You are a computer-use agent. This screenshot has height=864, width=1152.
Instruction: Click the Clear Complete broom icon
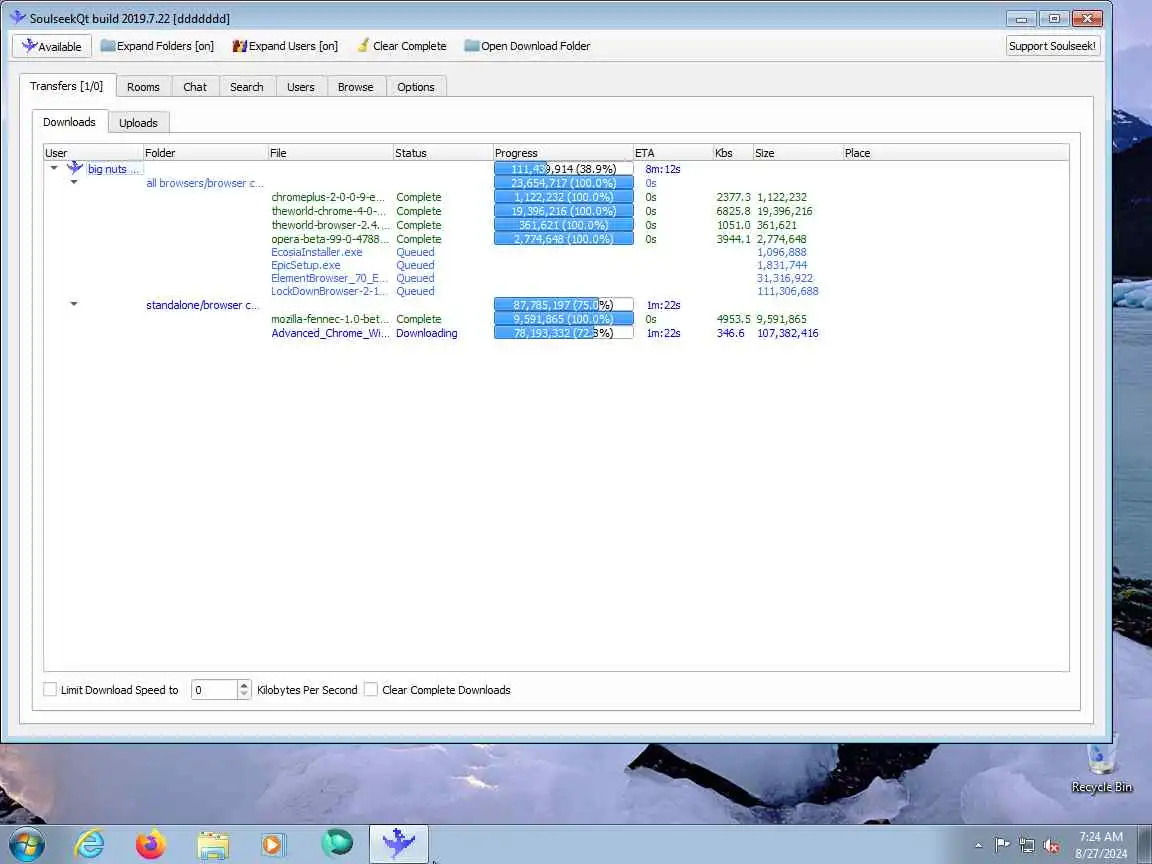[x=363, y=46]
